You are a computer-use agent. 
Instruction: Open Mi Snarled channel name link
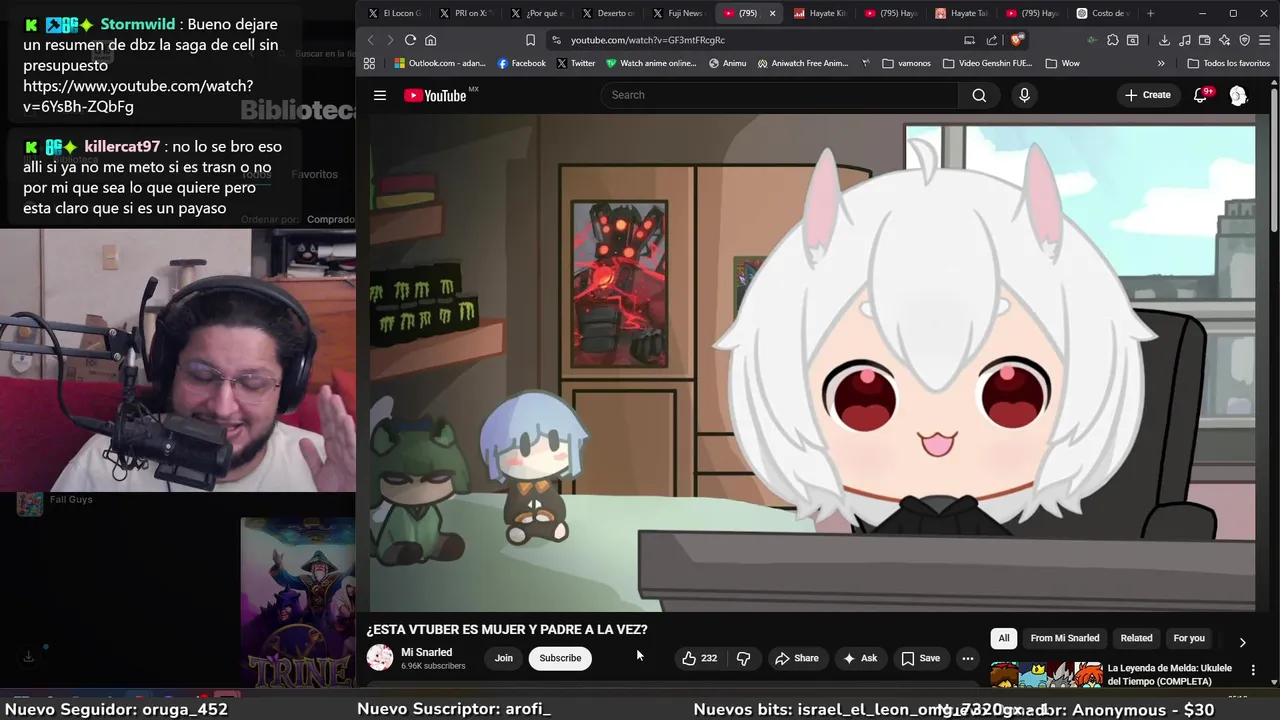(427, 652)
